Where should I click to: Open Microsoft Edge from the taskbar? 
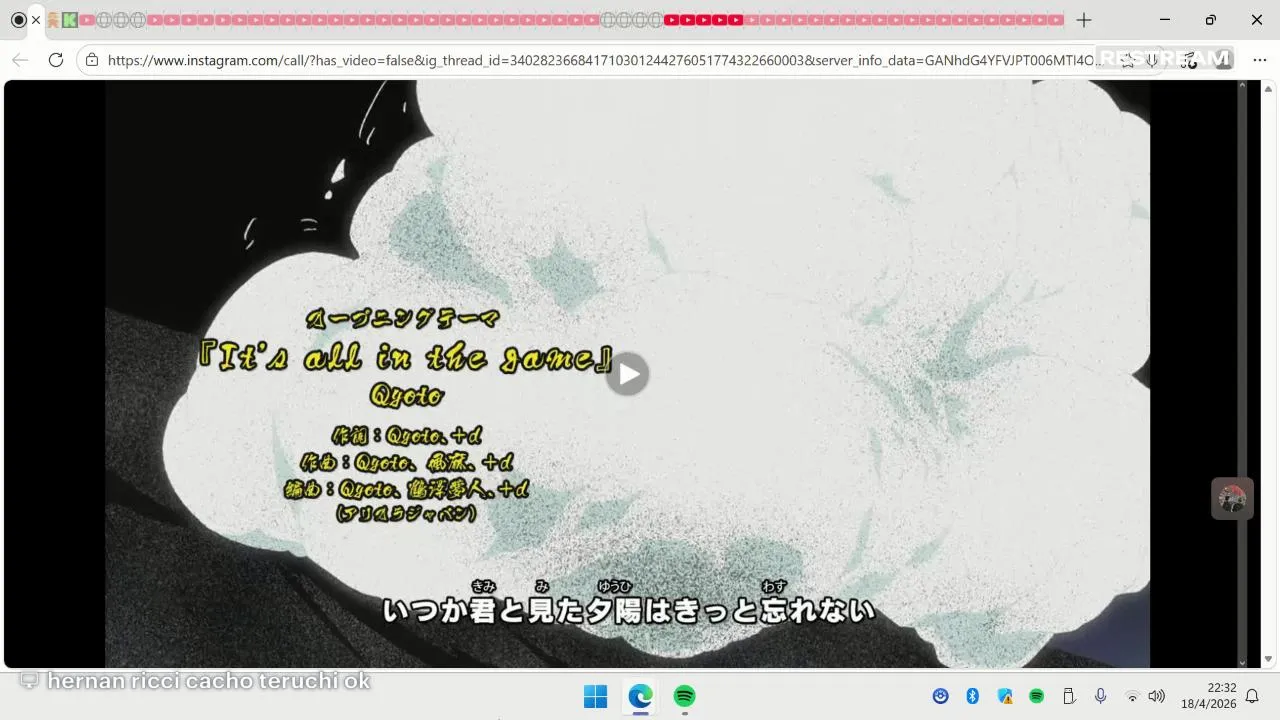pos(640,696)
